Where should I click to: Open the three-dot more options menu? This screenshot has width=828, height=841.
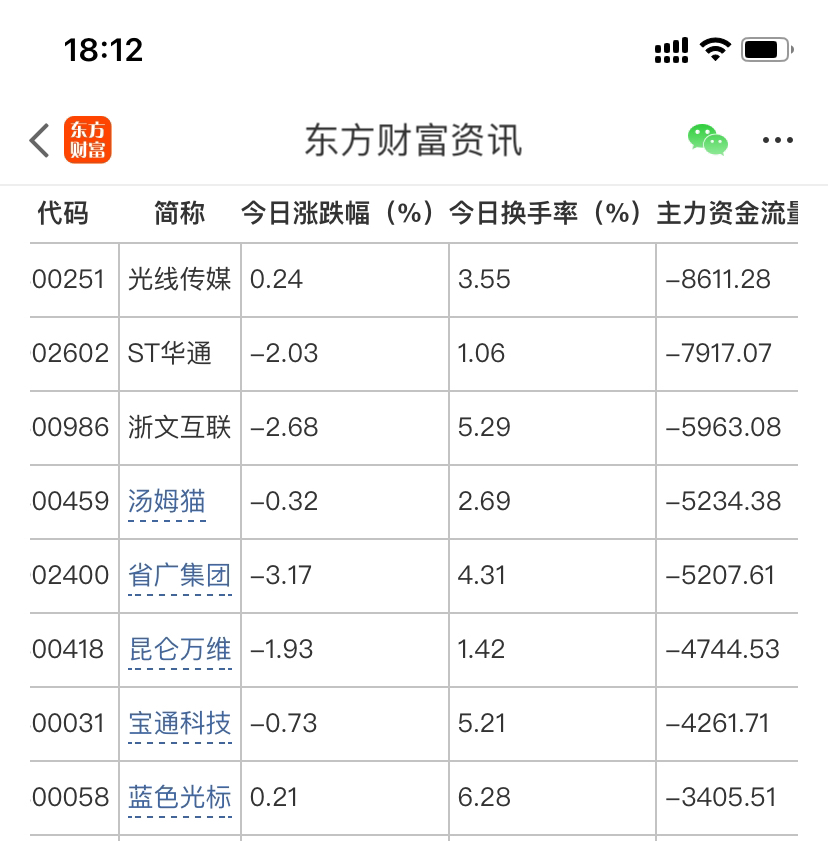tap(778, 140)
